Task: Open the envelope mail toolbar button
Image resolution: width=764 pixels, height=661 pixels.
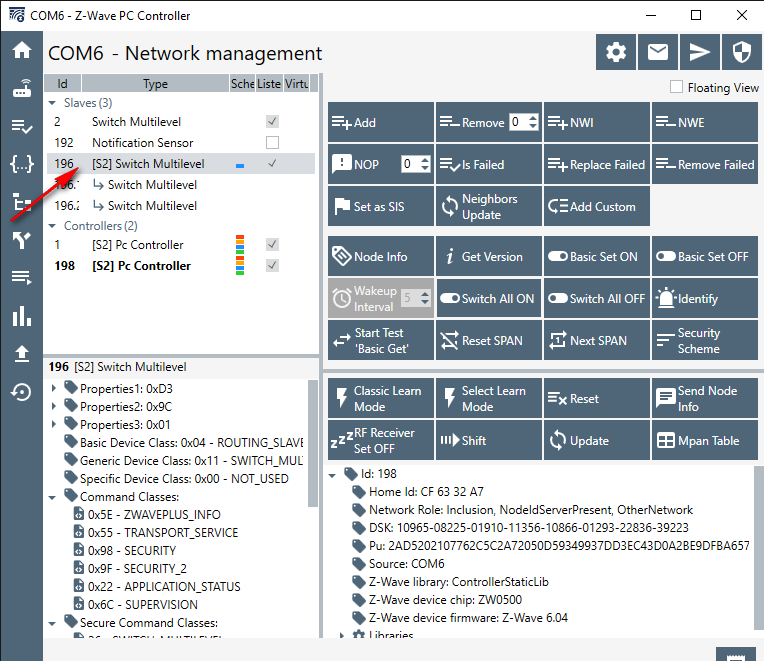Action: click(x=658, y=52)
